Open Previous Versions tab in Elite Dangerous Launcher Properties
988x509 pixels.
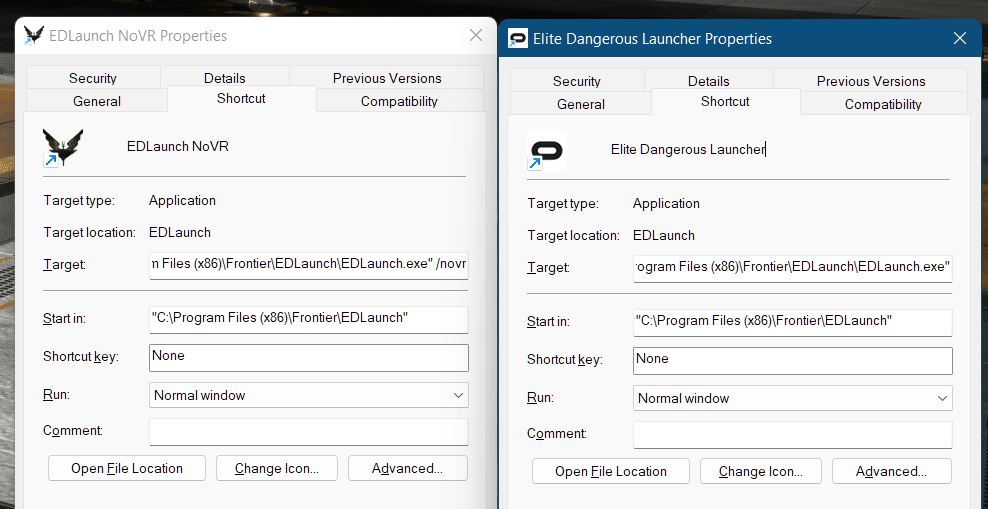tap(871, 81)
